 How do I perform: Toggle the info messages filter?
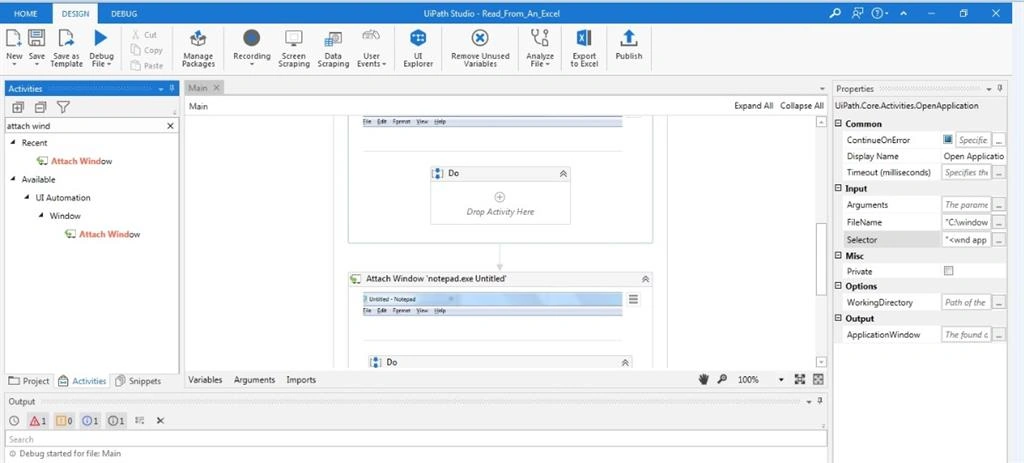[90, 421]
